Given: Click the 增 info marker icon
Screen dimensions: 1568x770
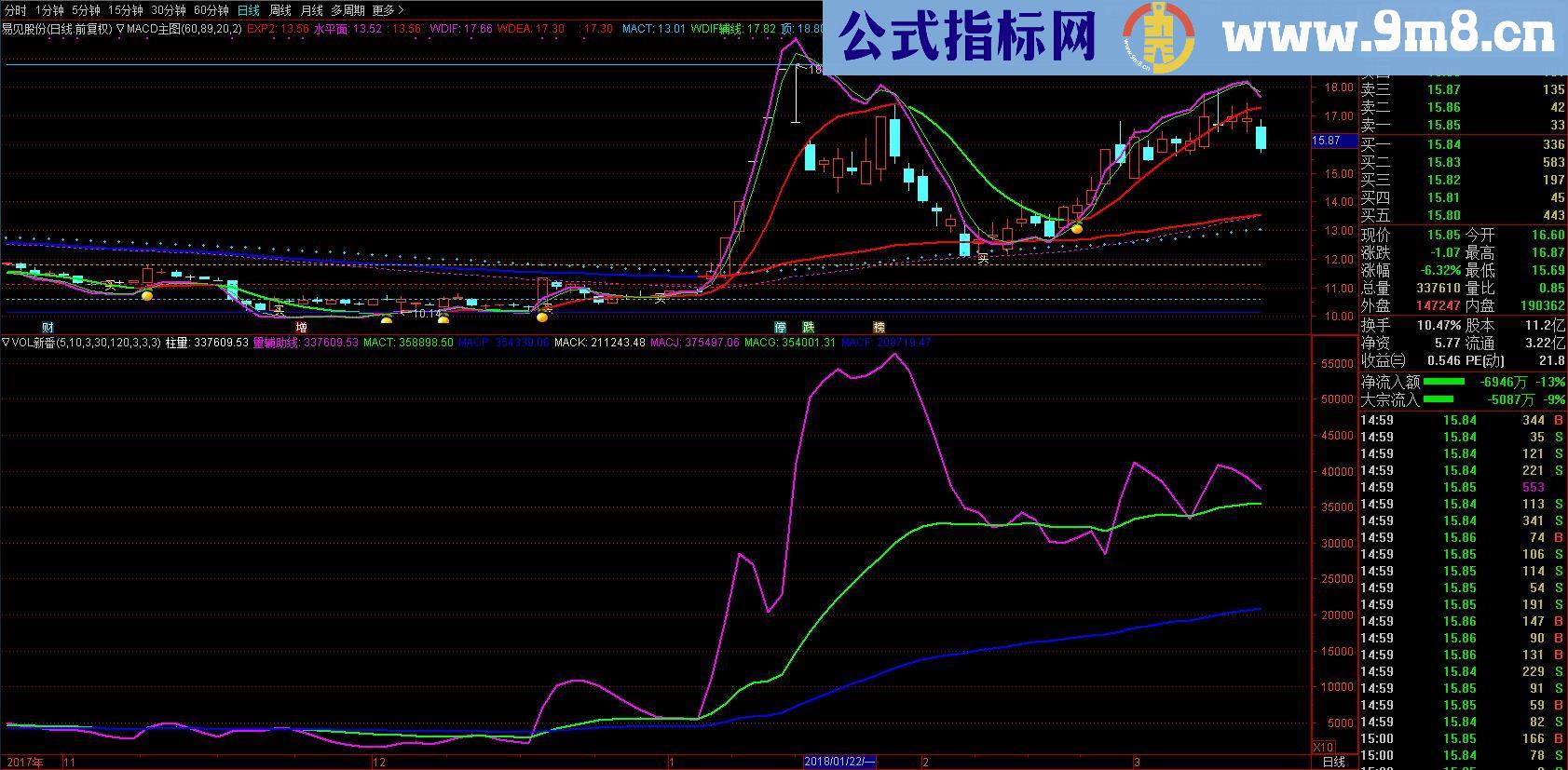Looking at the screenshot, I should pyautogui.click(x=301, y=328).
